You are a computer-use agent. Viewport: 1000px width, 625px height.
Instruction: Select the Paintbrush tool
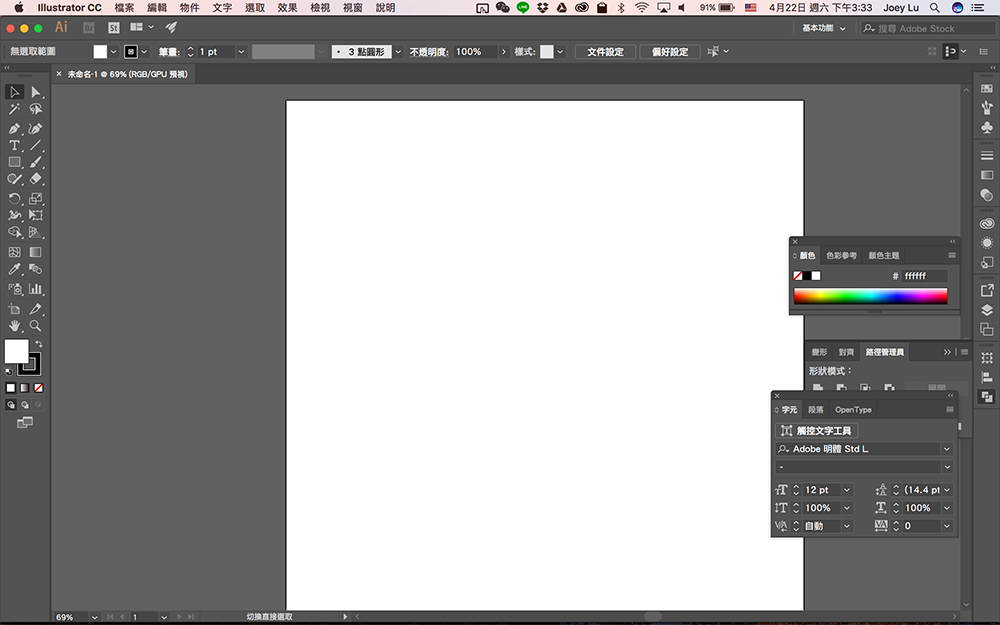(36, 163)
